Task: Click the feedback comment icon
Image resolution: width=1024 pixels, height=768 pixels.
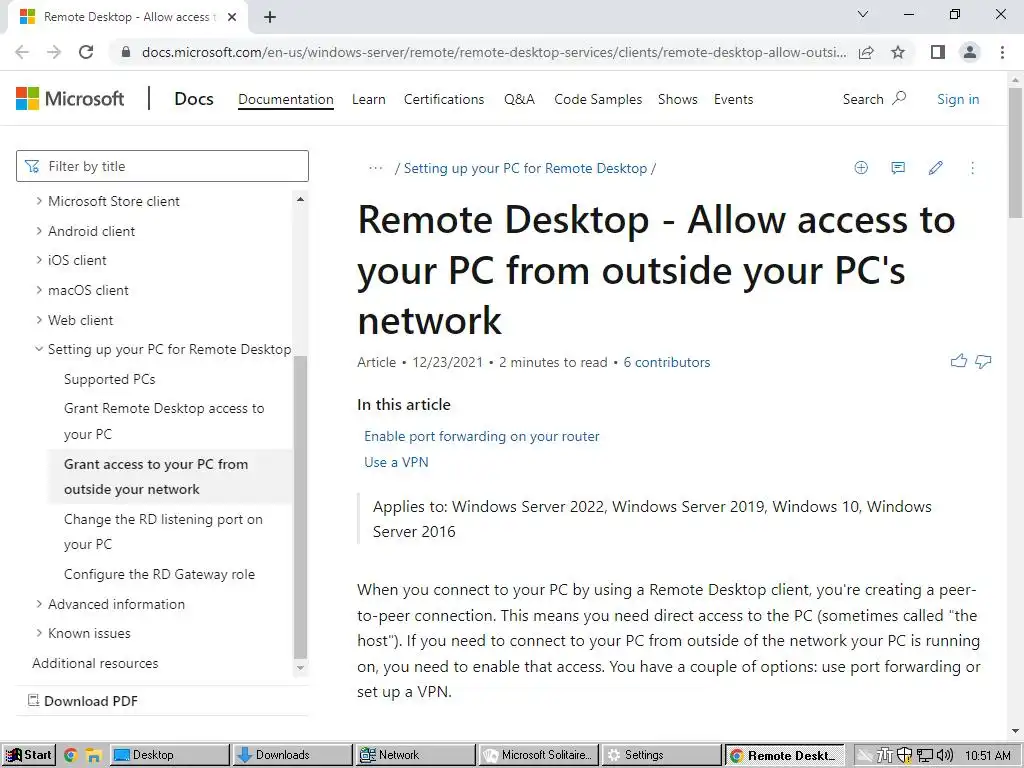Action: (x=898, y=168)
